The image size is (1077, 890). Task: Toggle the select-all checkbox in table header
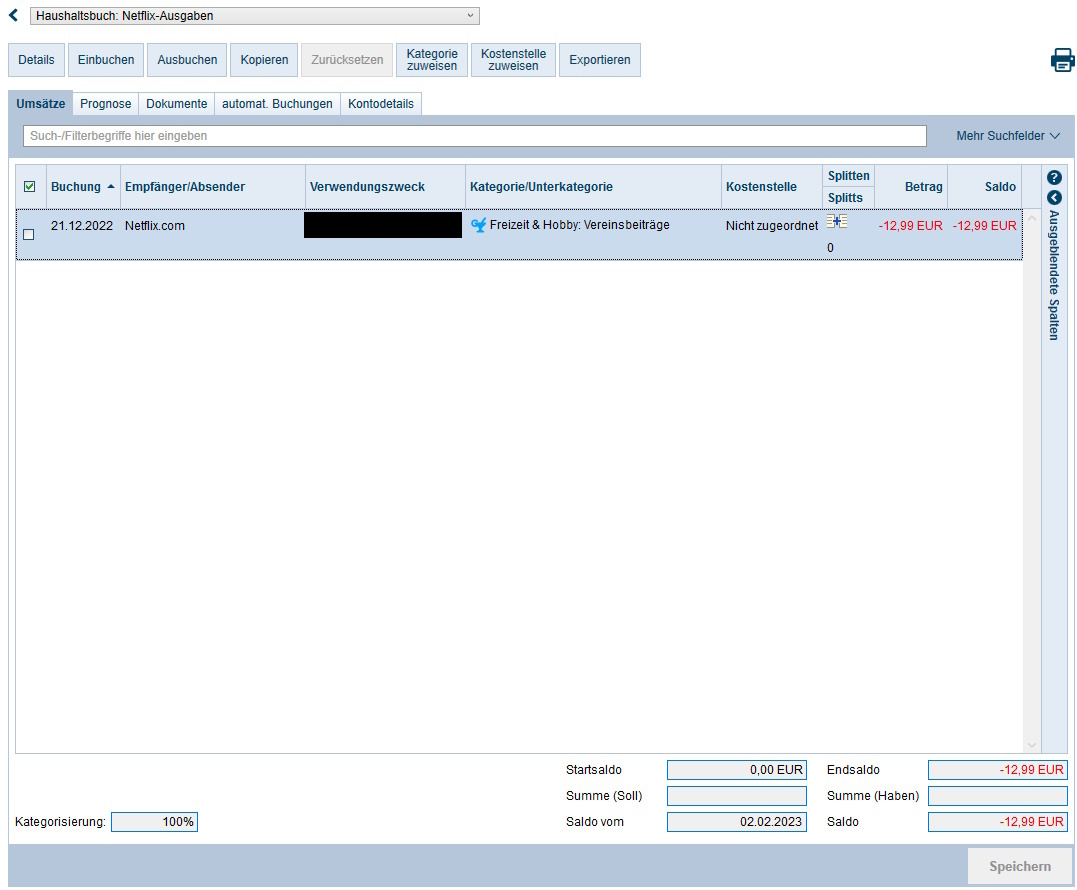[29, 187]
